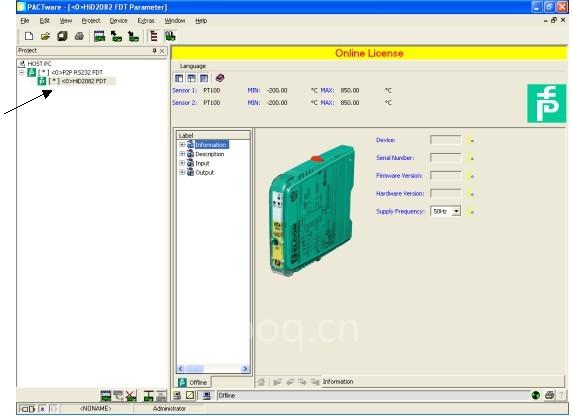Select Description in Label tree
572x416 pixels.
tap(210, 154)
